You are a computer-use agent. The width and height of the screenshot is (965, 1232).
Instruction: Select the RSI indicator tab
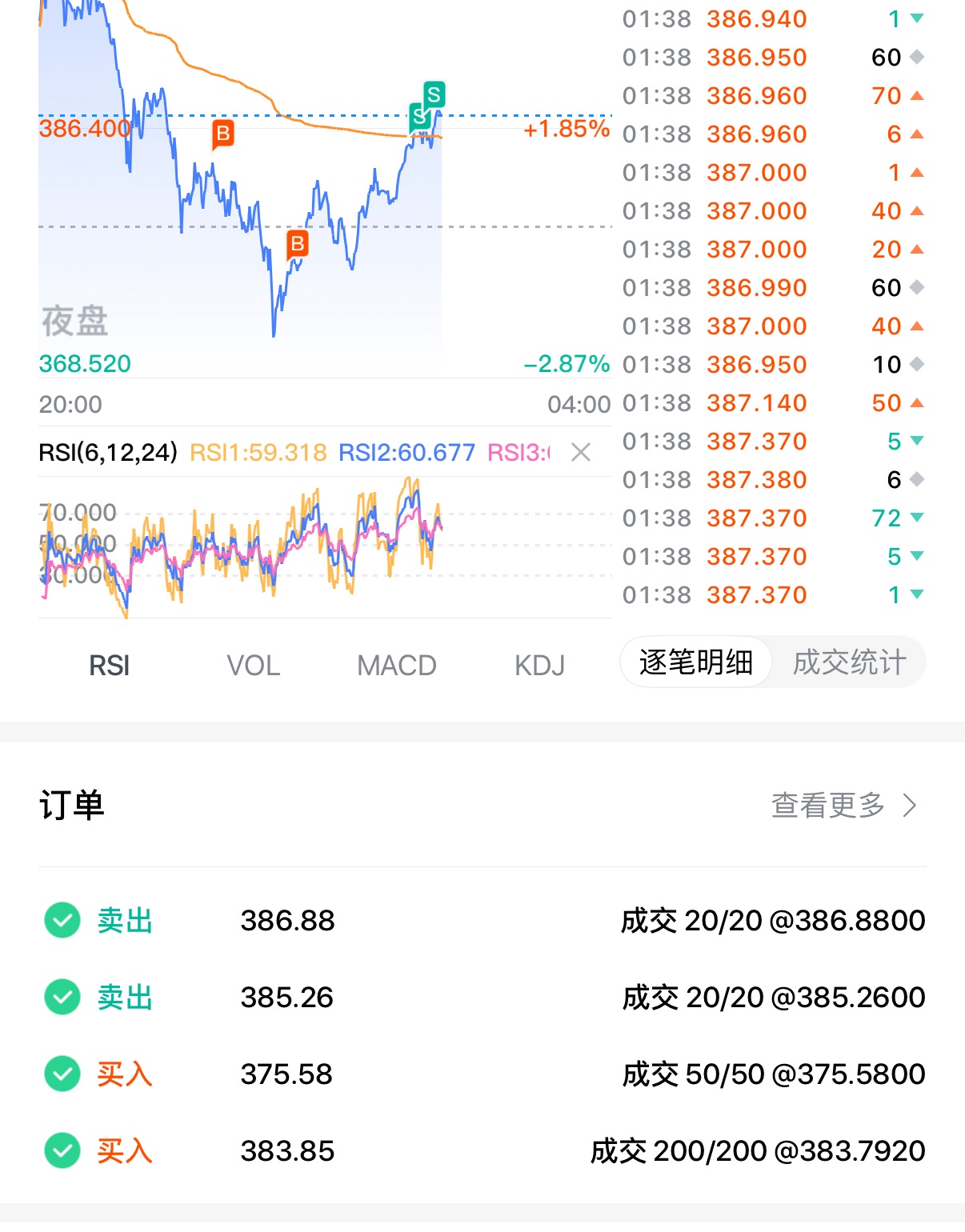coord(109,666)
